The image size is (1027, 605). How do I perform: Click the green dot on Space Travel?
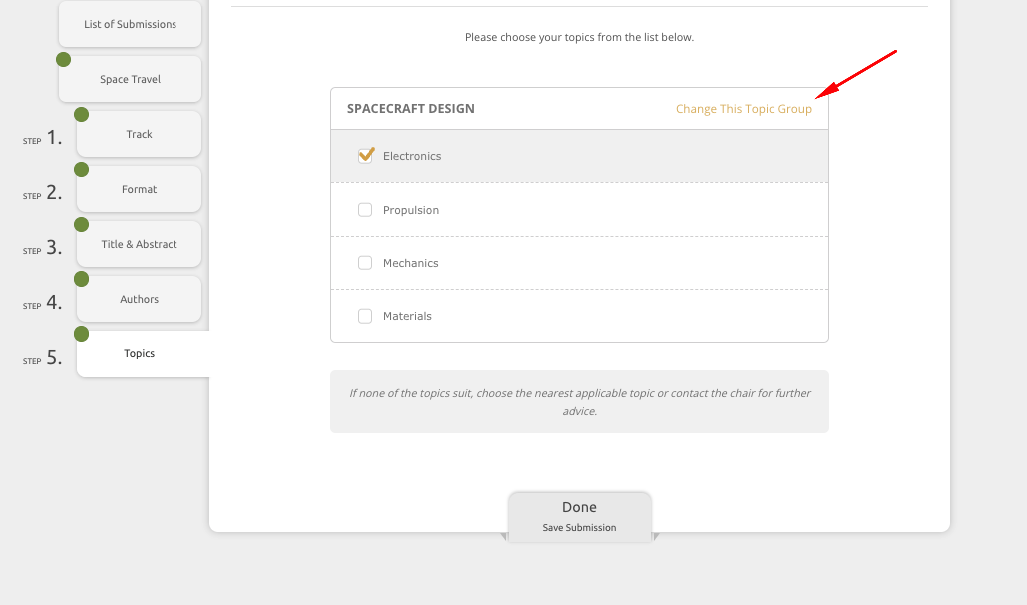(63, 60)
